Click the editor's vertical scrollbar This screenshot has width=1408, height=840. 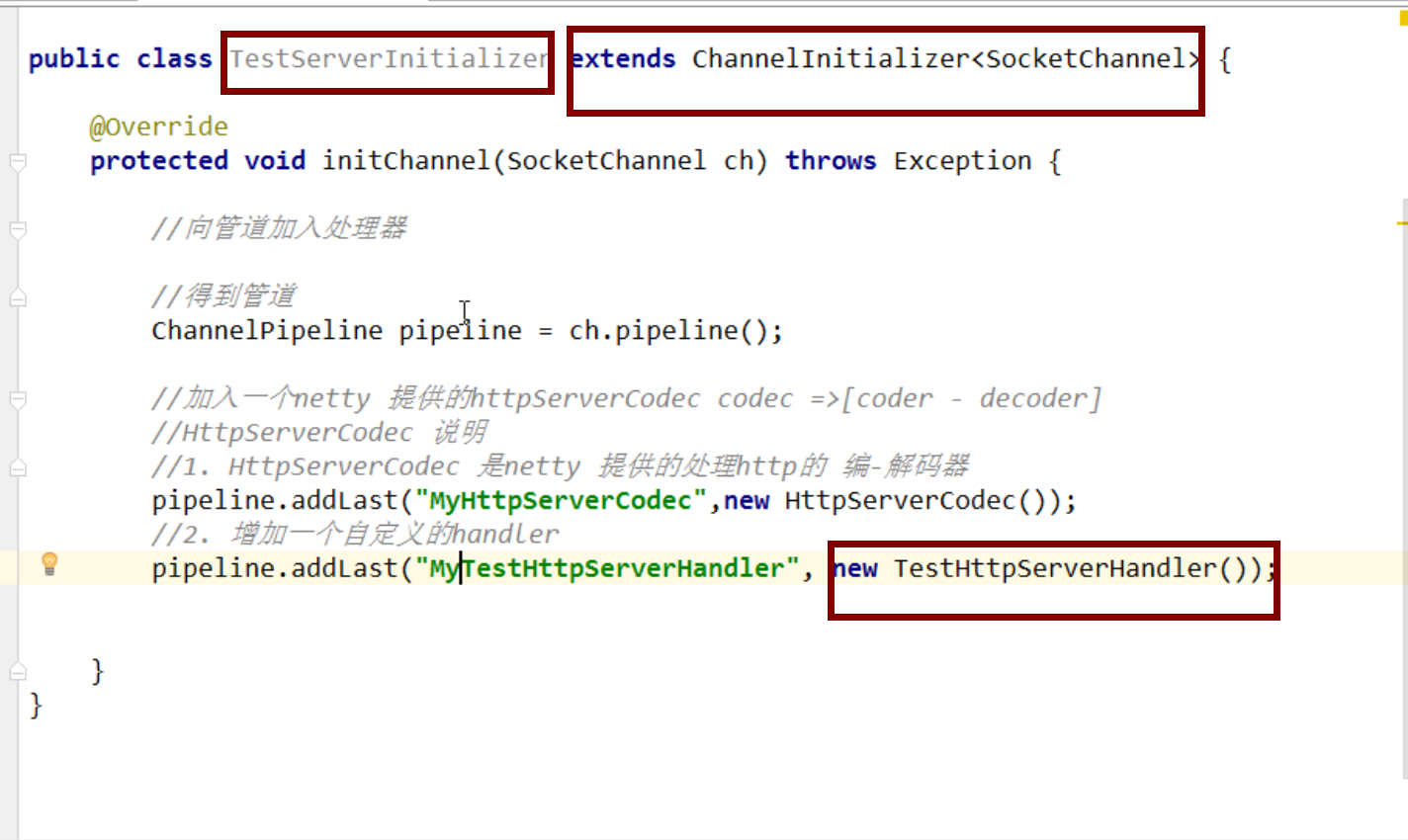[1404, 488]
